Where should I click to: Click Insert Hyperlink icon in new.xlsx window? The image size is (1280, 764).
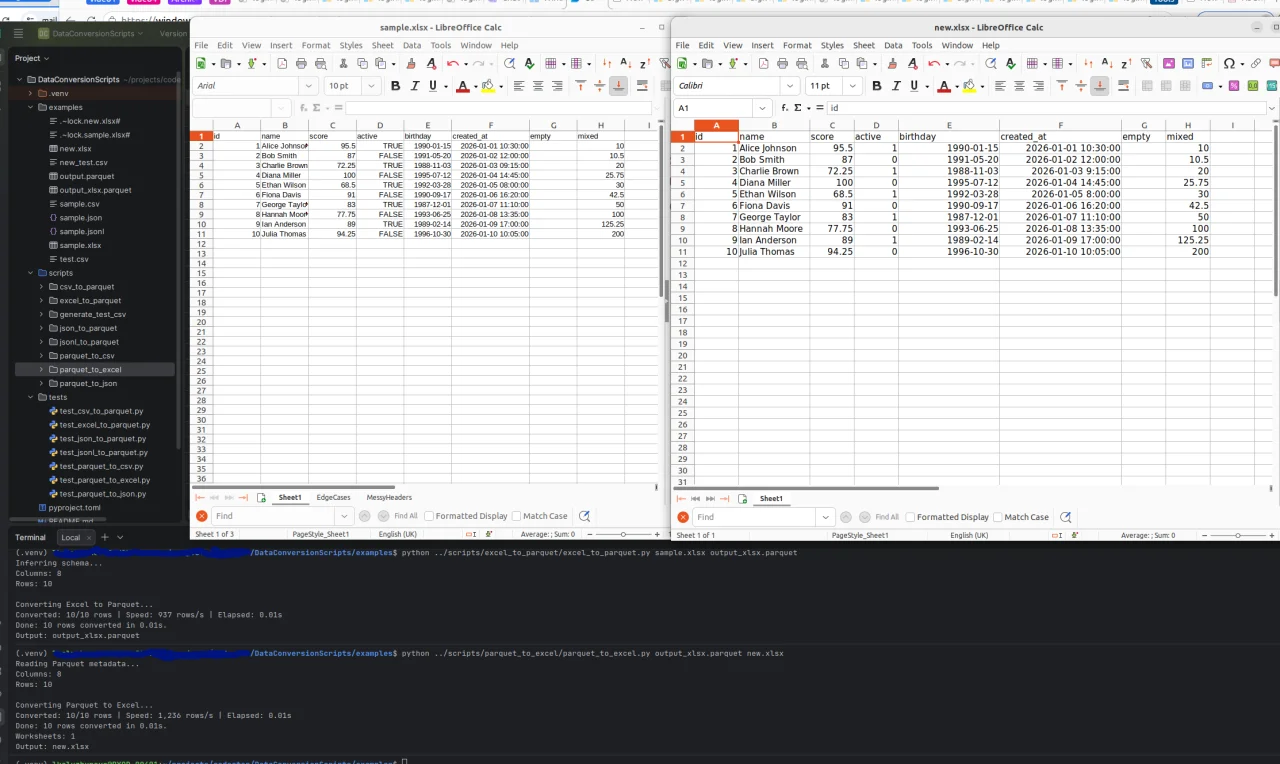coord(1256,63)
